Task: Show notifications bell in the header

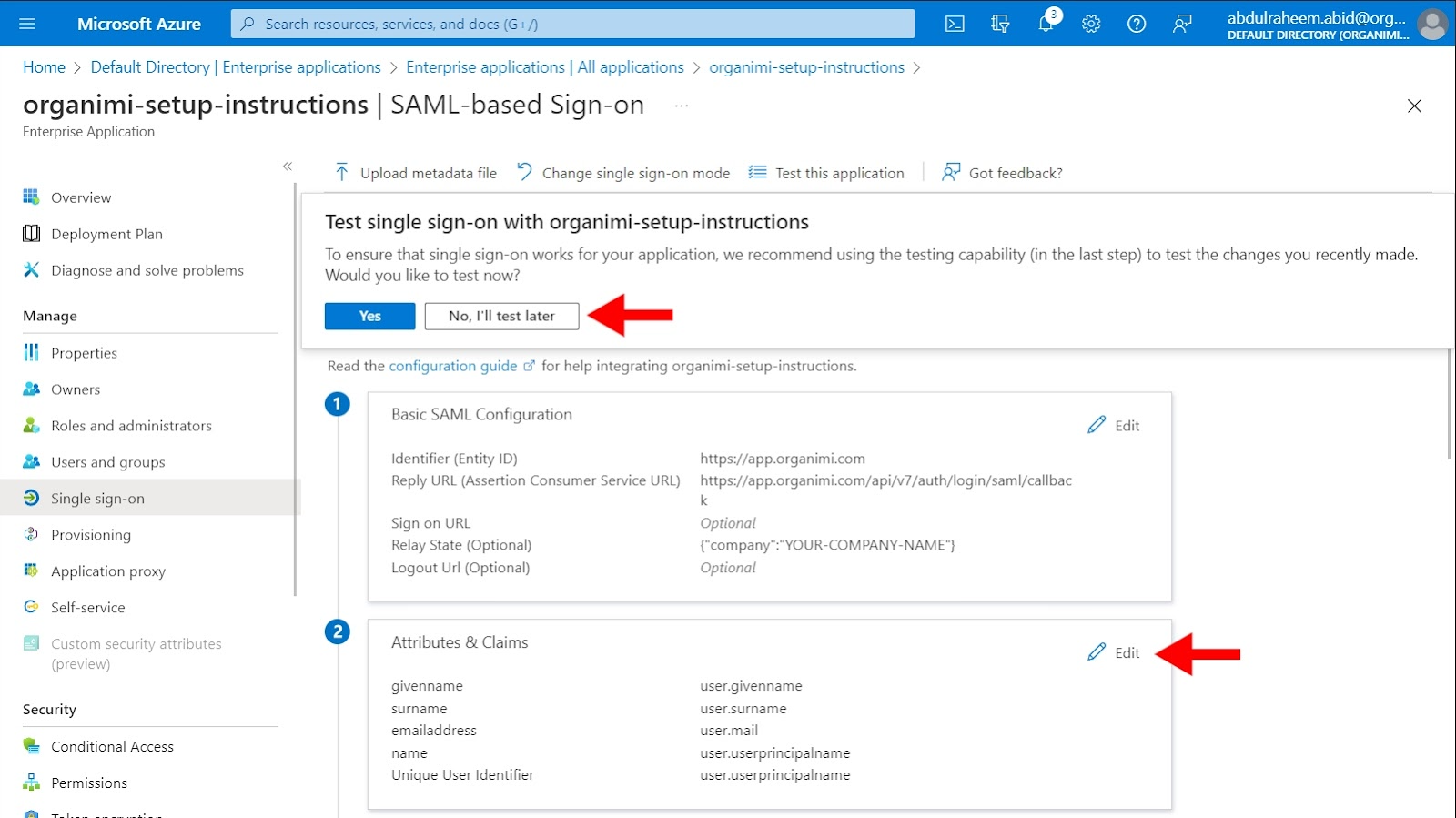Action: 1046,23
